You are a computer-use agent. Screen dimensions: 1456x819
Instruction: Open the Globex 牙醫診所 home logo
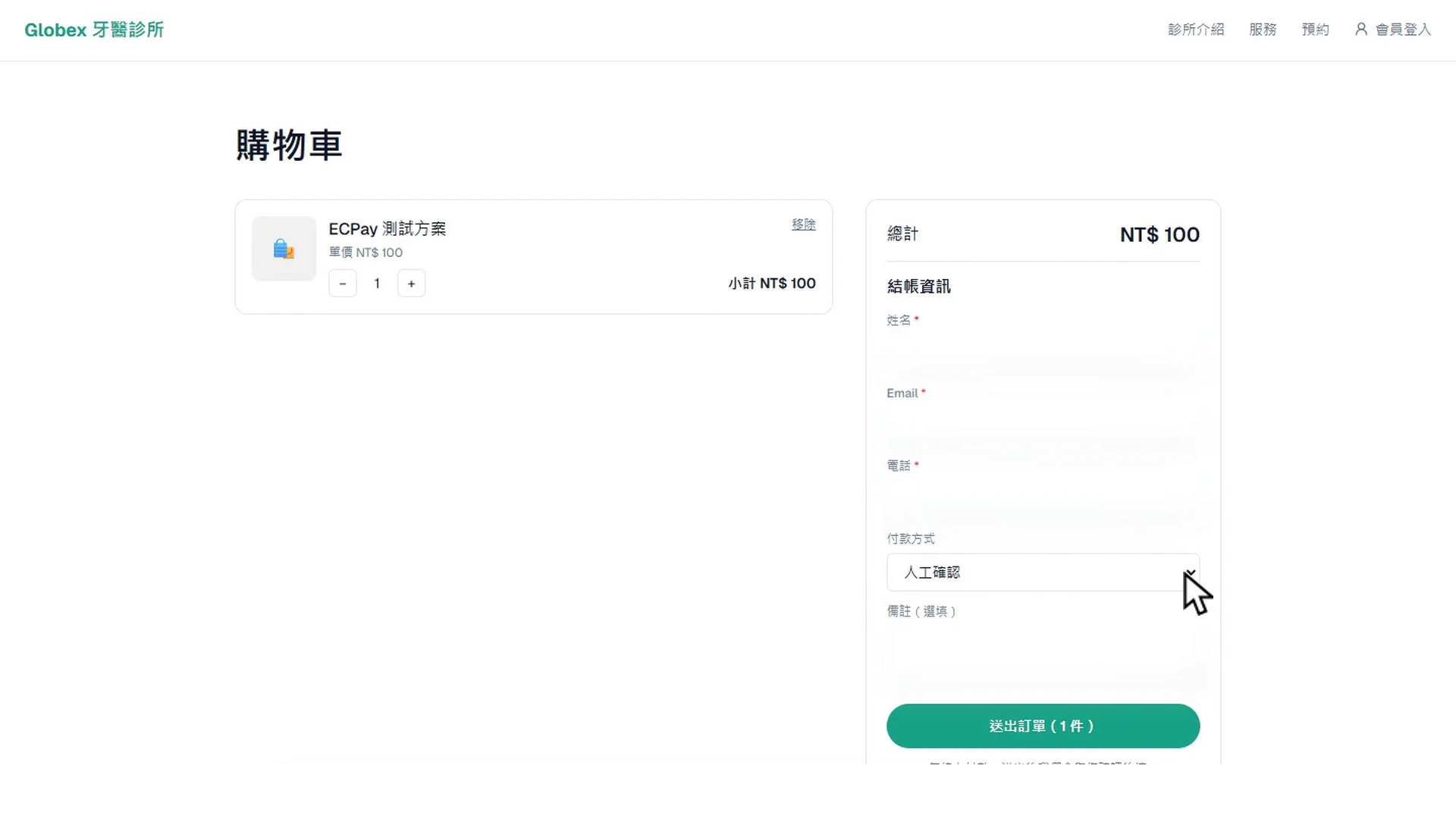(94, 30)
